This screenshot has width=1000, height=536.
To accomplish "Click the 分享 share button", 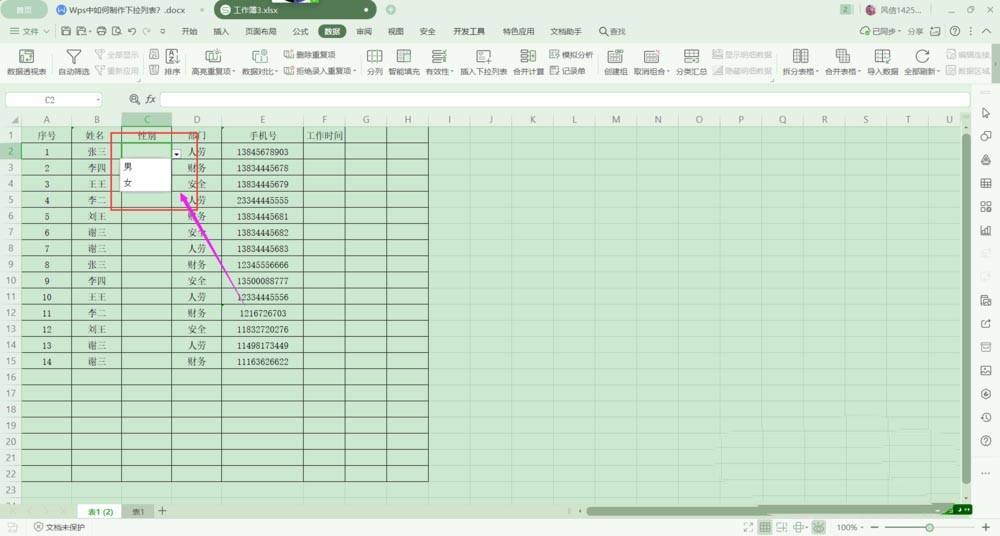I will (915, 31).
